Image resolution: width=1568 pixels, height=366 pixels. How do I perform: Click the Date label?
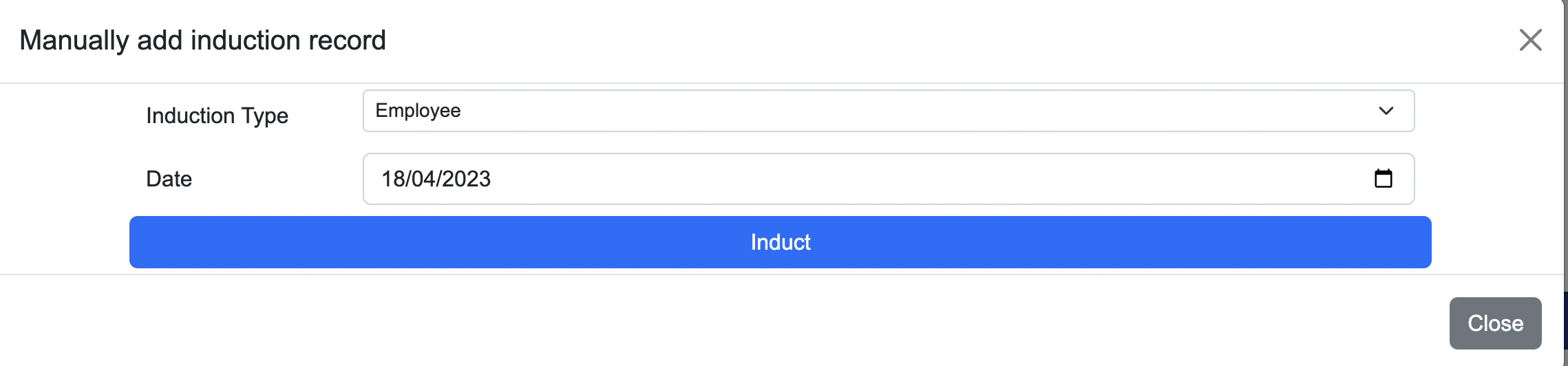coord(169,179)
